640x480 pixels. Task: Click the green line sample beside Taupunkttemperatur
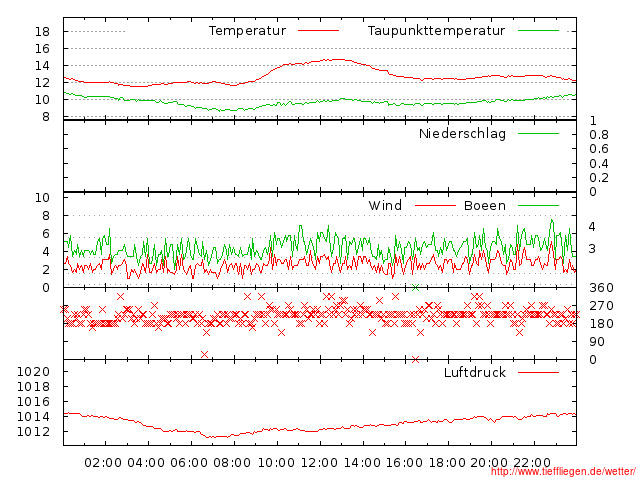pos(538,31)
